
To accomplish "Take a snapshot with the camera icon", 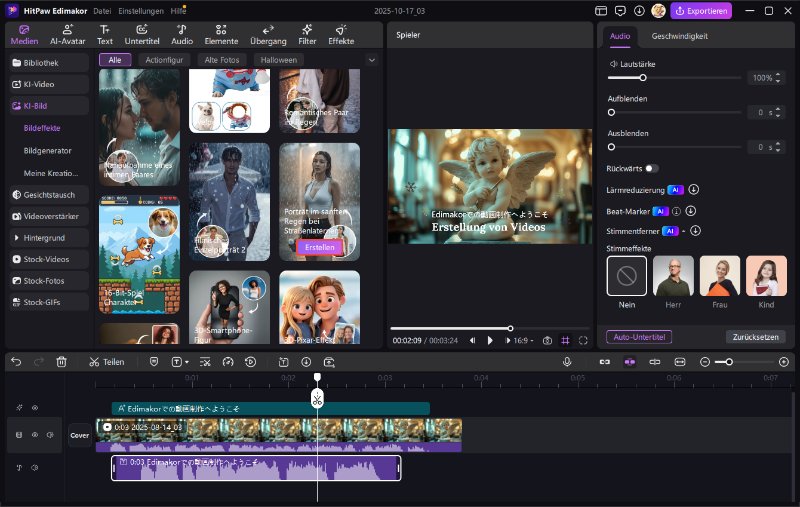I will click(547, 340).
